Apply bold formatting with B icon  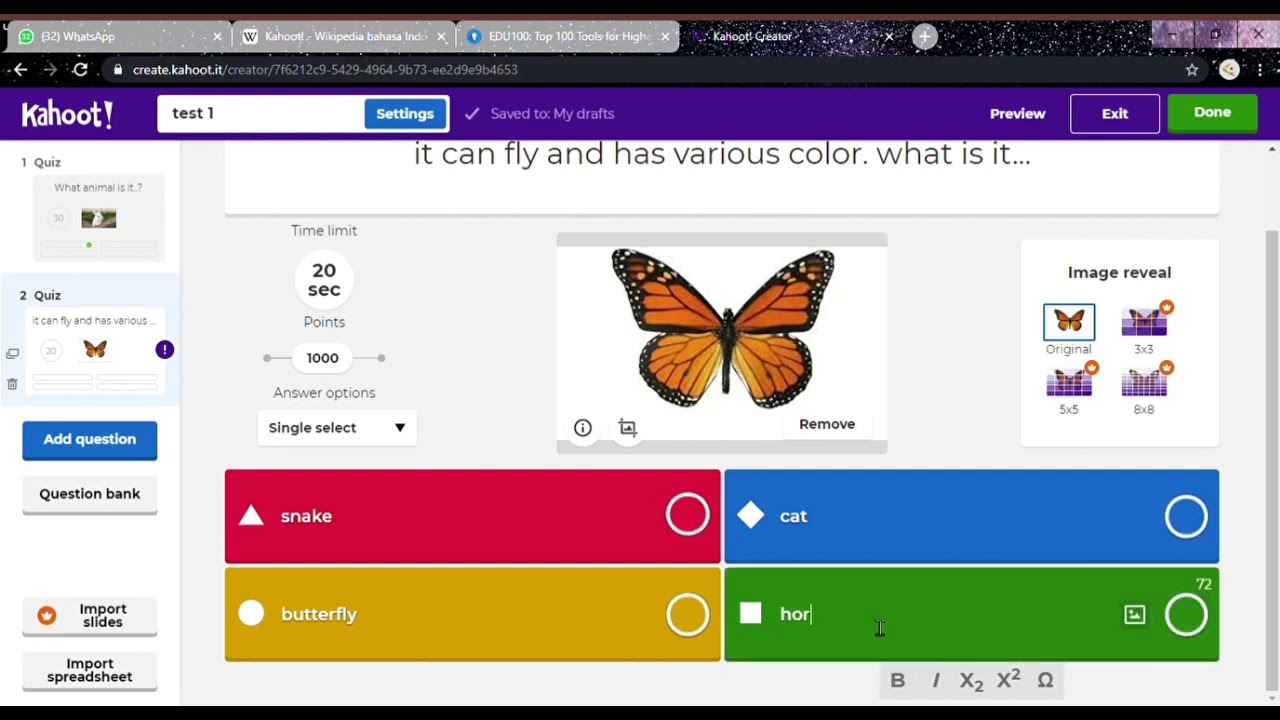(897, 681)
